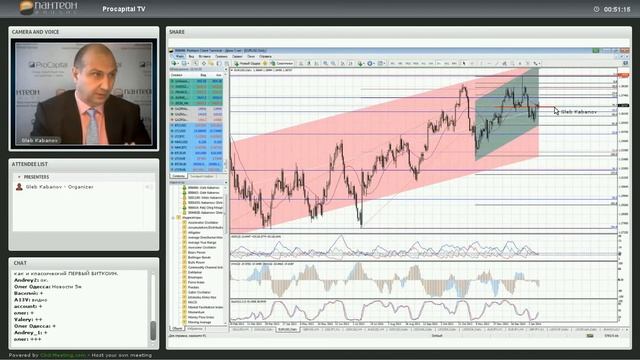Screen dimensions: 640x360
Task: Toggle the Navigator star icon in toolbar
Action: 211,63
